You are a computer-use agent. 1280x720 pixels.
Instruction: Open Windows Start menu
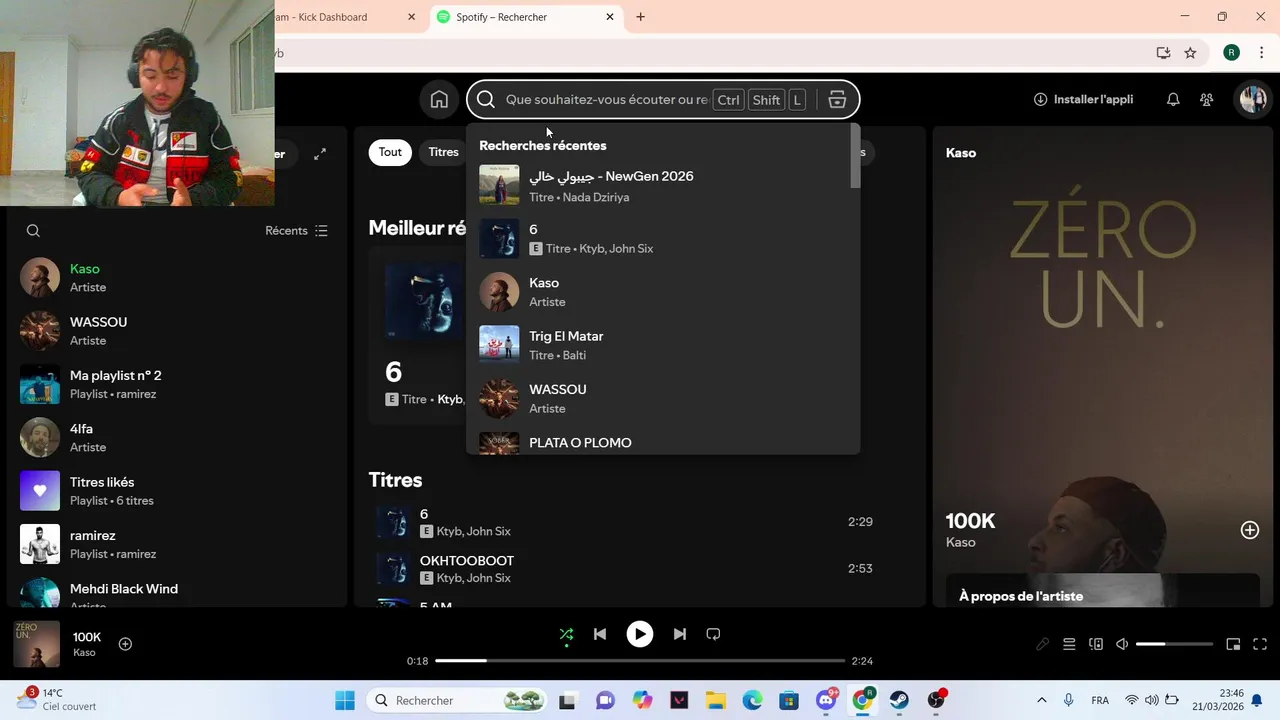(345, 700)
